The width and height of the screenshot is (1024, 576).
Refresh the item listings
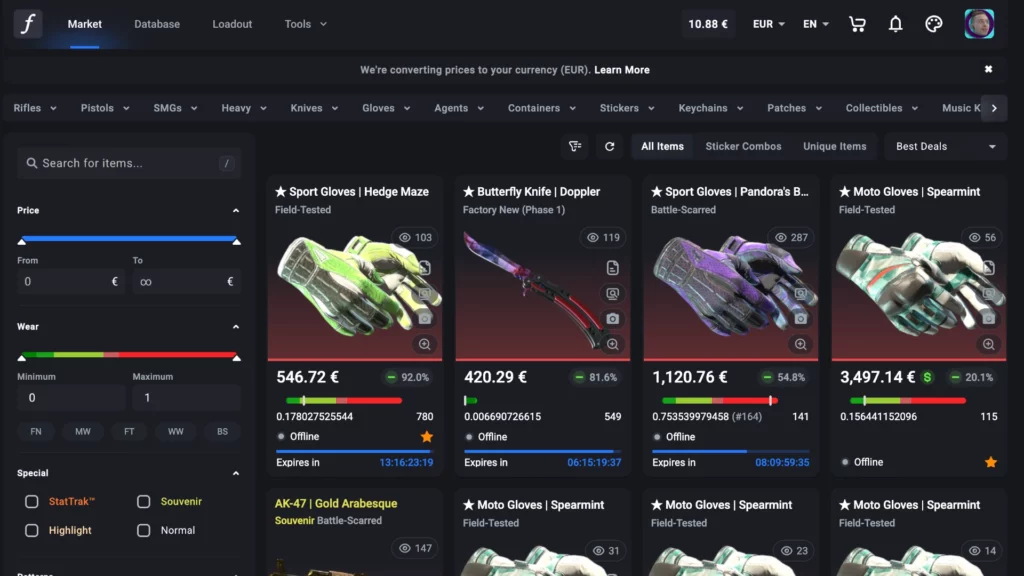[x=609, y=146]
